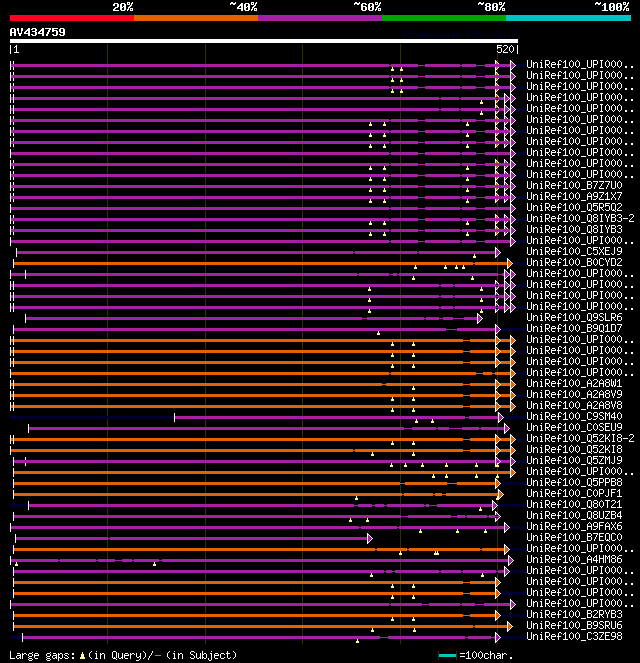The height and width of the screenshot is (663, 640).
Task: Open the UniRef100_A9Z1X7 hit label
Action: (574, 196)
